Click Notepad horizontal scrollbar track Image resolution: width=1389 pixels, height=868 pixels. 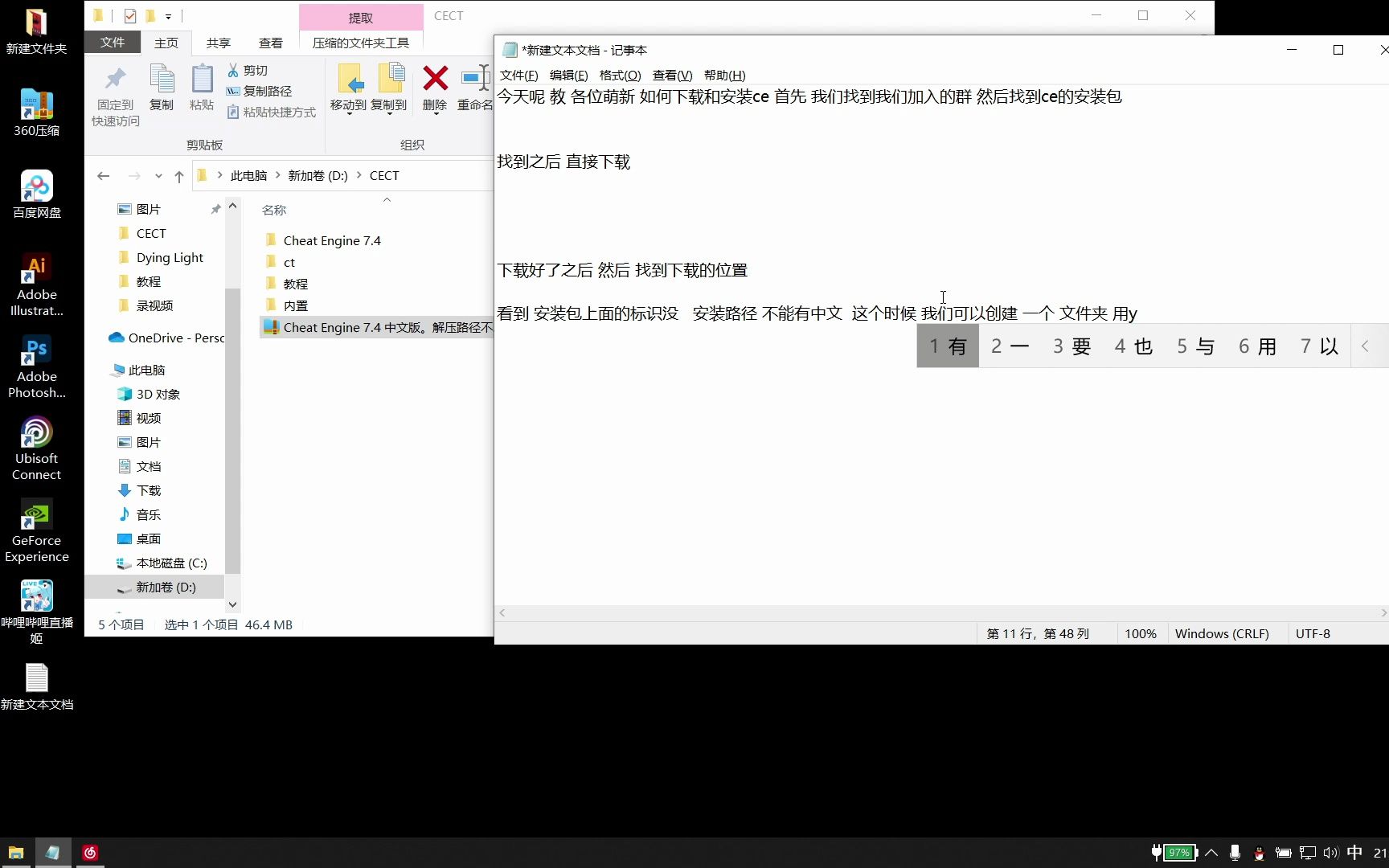(942, 612)
